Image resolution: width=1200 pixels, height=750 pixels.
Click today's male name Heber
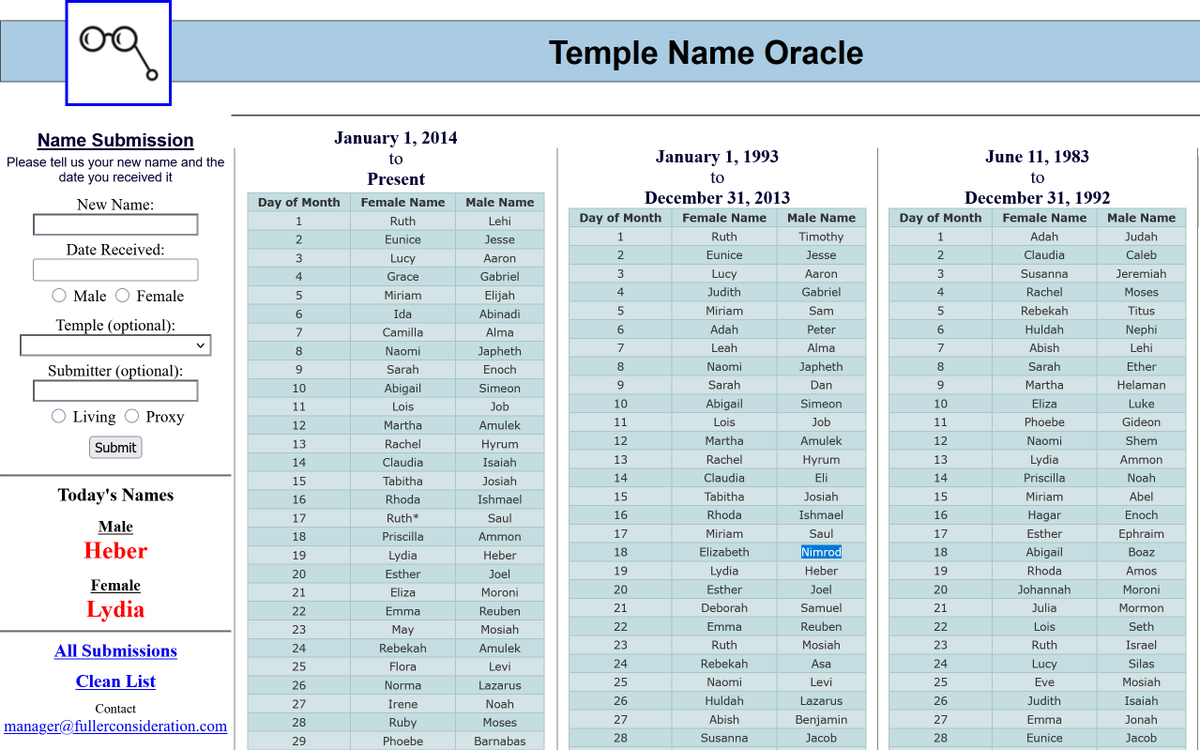click(x=116, y=551)
